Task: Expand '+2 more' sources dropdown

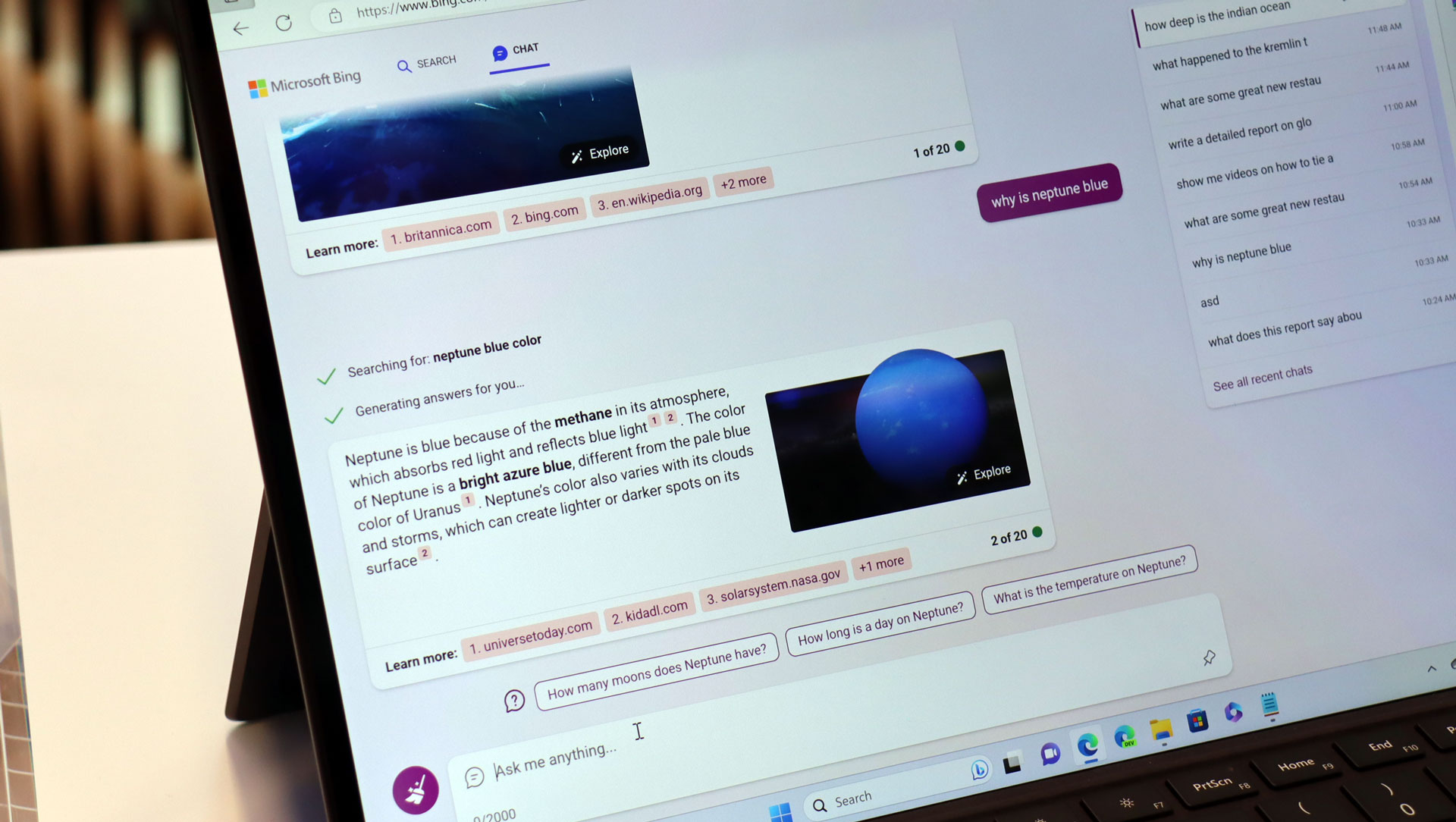Action: (745, 181)
